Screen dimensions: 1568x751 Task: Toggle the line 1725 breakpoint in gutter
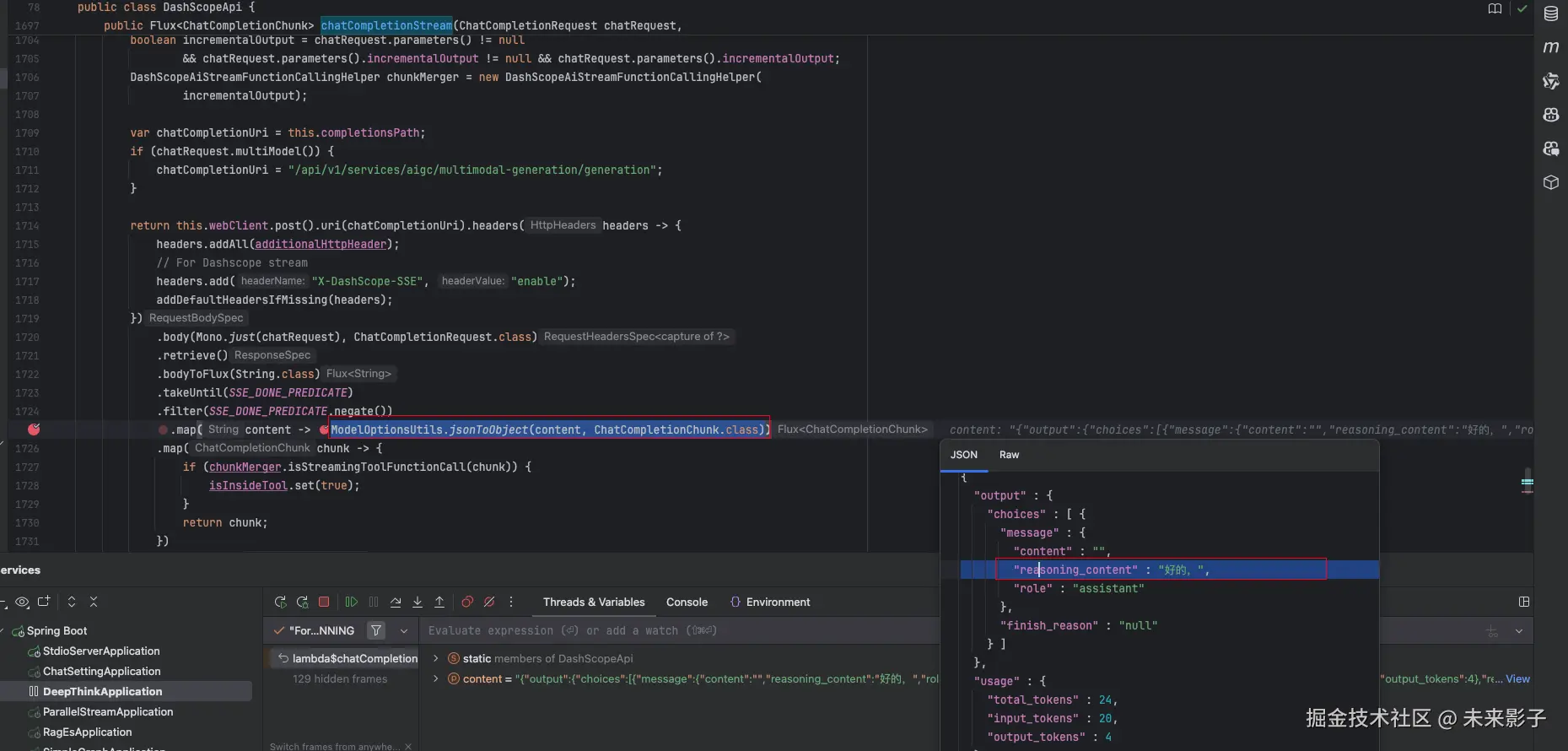[34, 430]
